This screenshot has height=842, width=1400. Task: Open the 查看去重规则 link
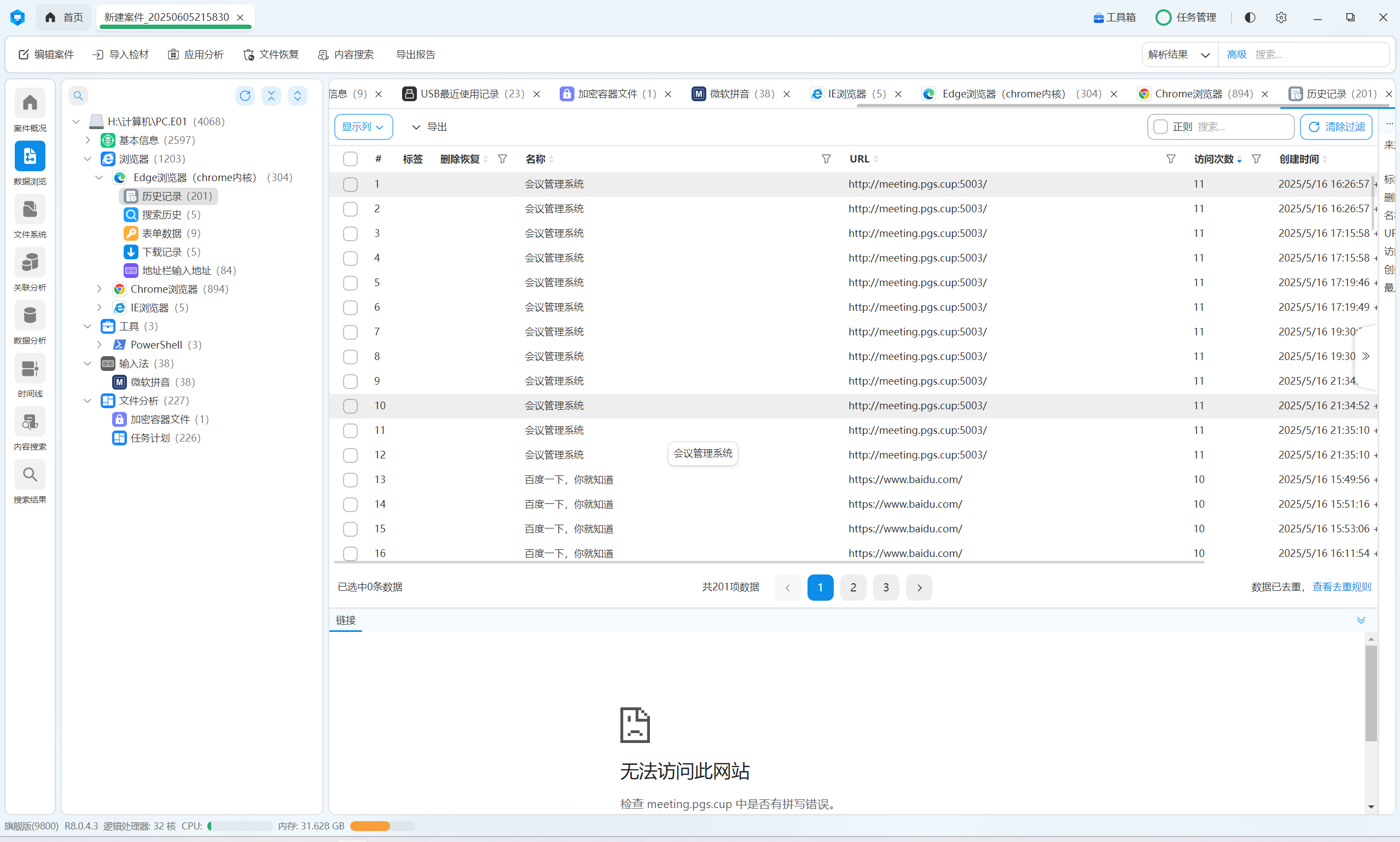point(1341,587)
